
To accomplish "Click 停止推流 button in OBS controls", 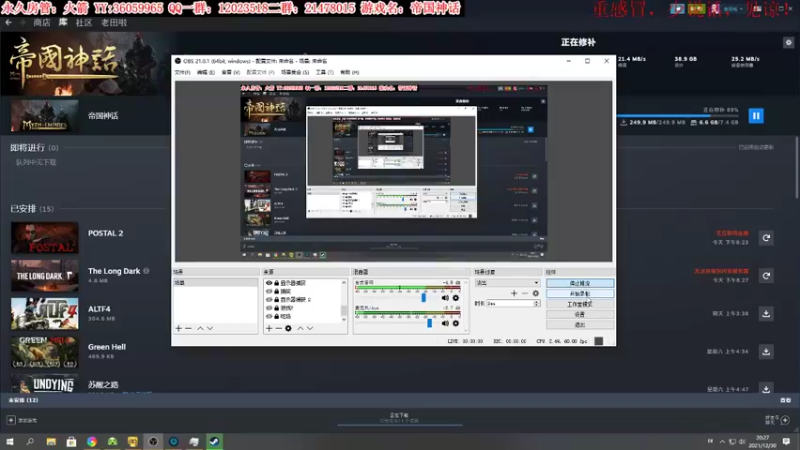I will coord(580,283).
